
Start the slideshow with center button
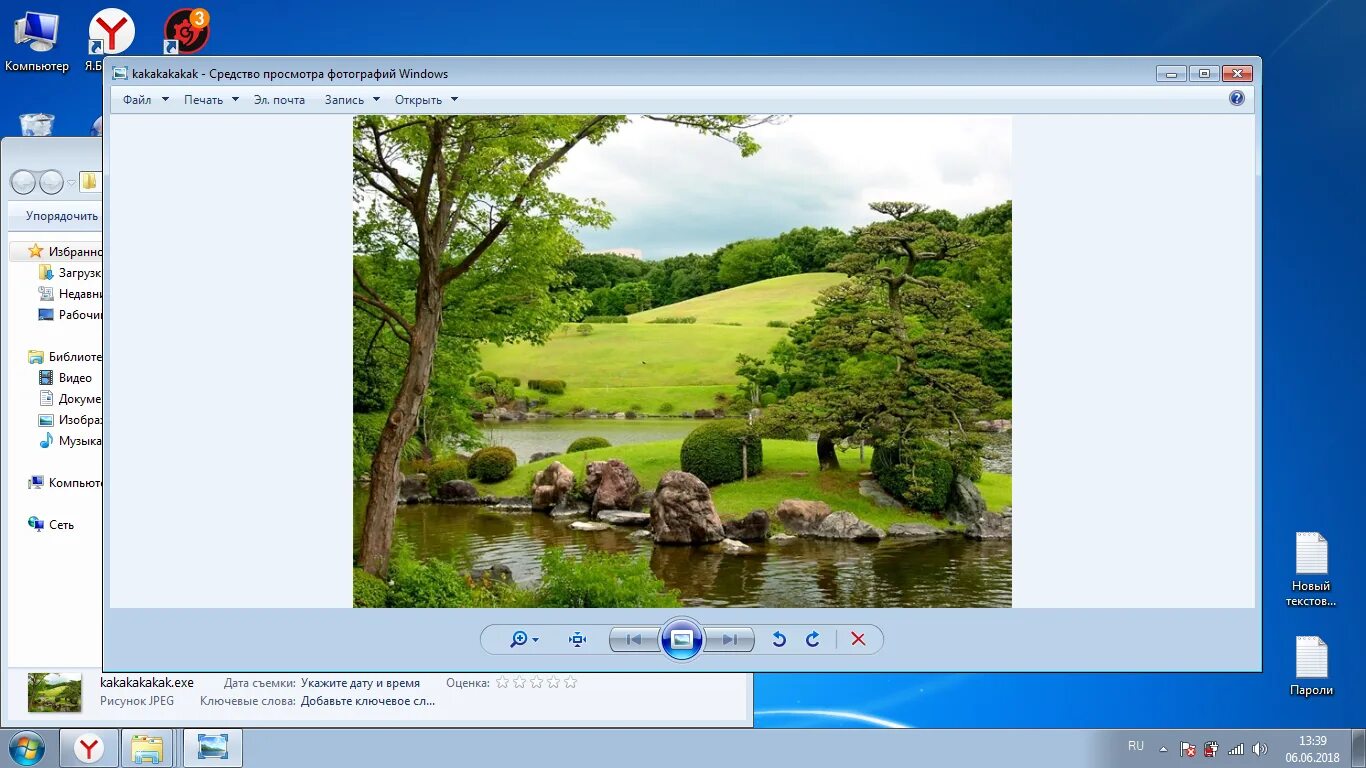[x=682, y=640]
